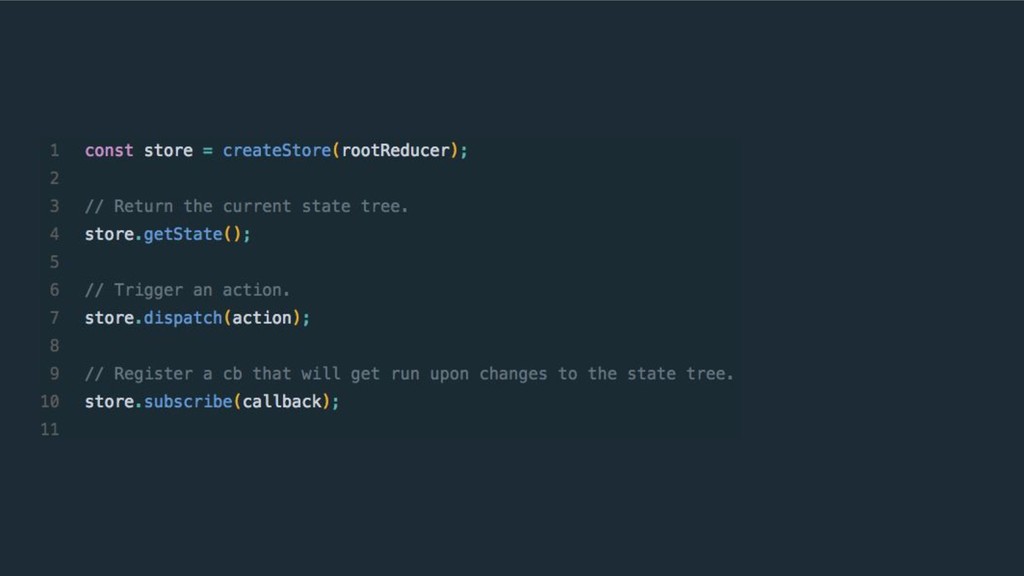Screen dimensions: 1024x576
Task: Click line number 11 in the gutter
Action: 50,430
